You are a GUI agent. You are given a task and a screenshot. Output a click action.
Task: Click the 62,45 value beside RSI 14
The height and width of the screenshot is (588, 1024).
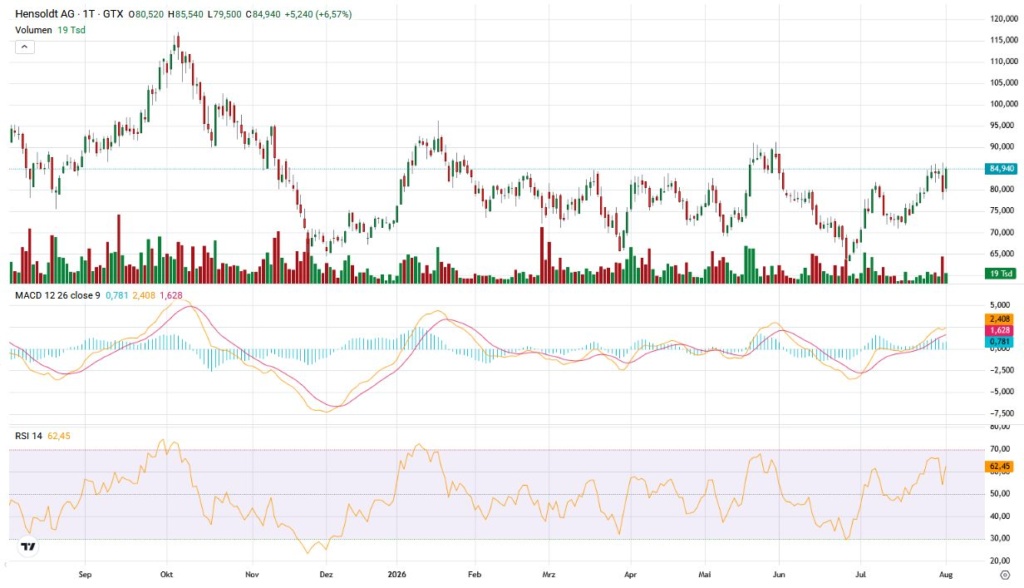click(59, 436)
